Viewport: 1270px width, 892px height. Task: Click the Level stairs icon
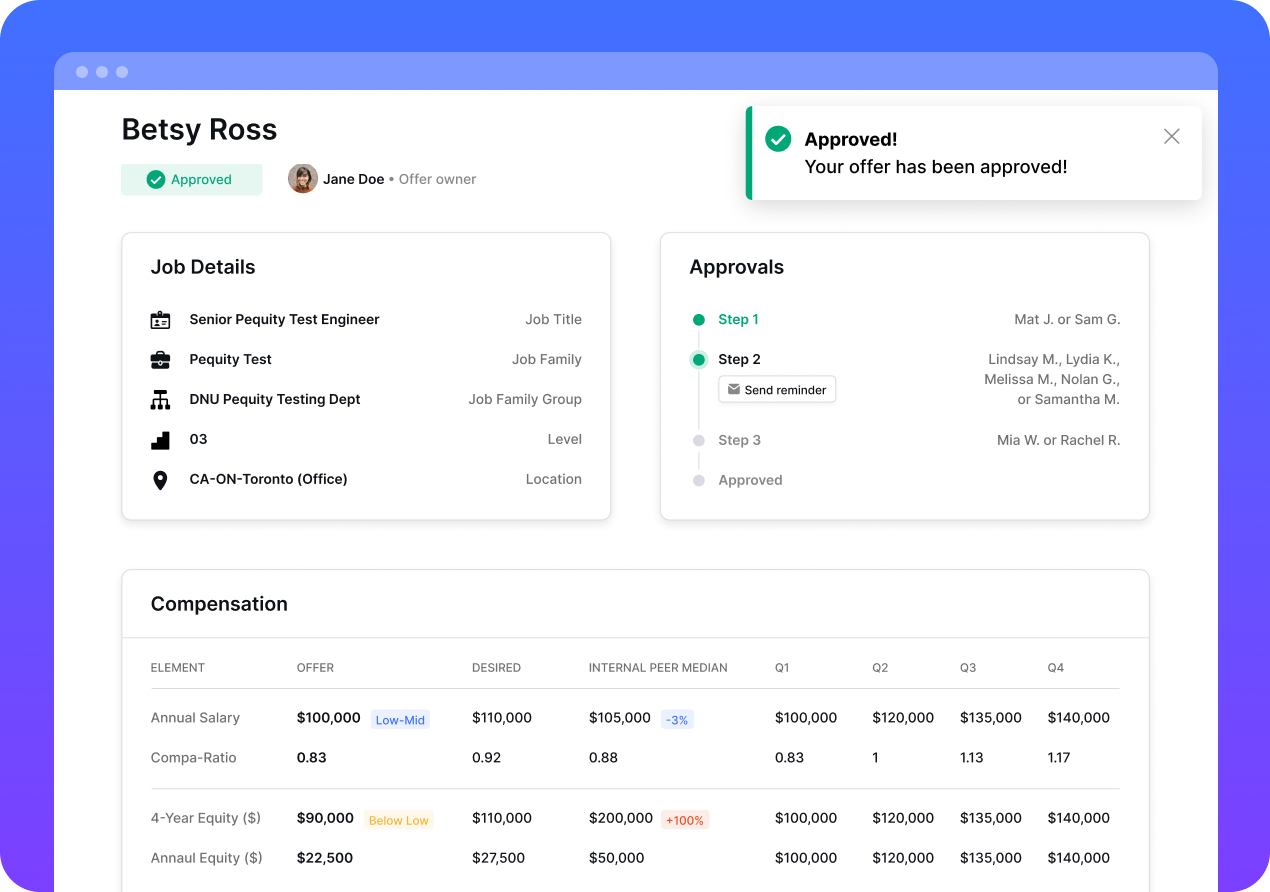[160, 440]
